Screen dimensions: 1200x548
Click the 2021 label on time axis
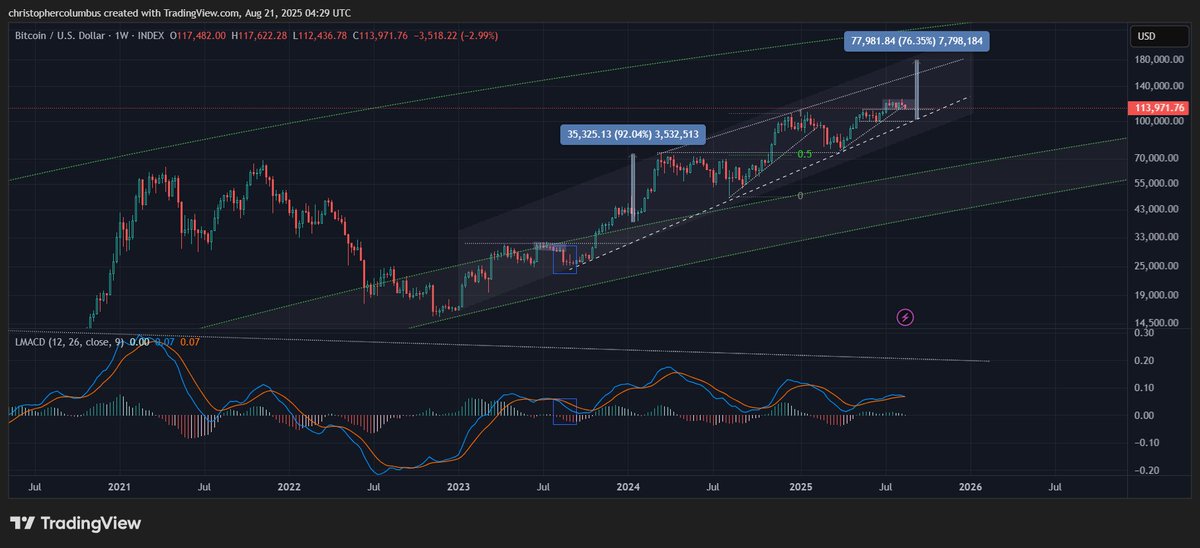click(119, 487)
